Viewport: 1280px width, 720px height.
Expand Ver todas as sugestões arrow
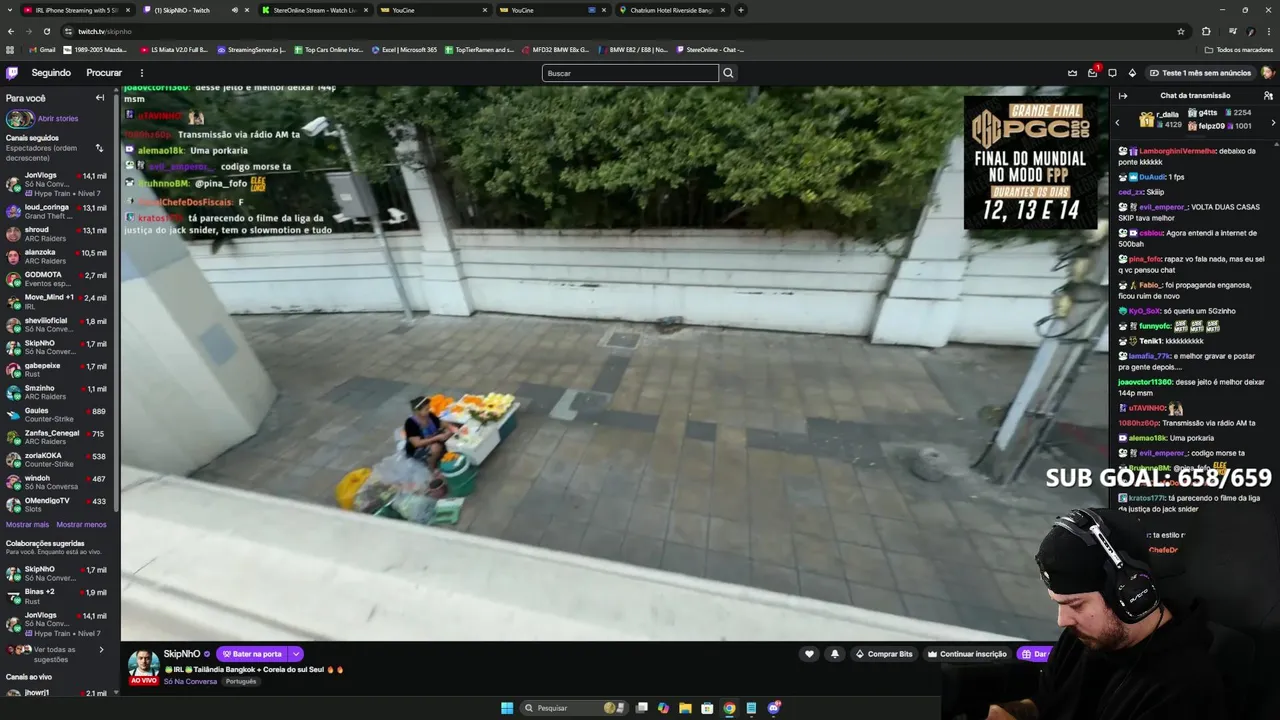[101, 650]
